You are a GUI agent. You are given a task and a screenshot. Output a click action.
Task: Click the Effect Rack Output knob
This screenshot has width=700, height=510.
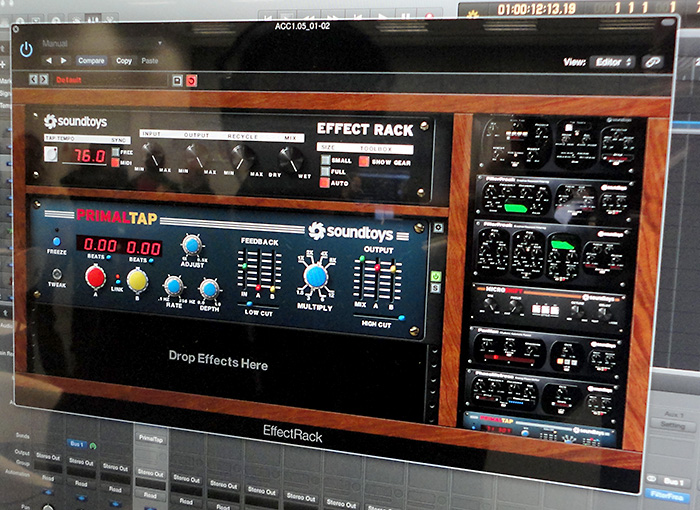coord(197,156)
